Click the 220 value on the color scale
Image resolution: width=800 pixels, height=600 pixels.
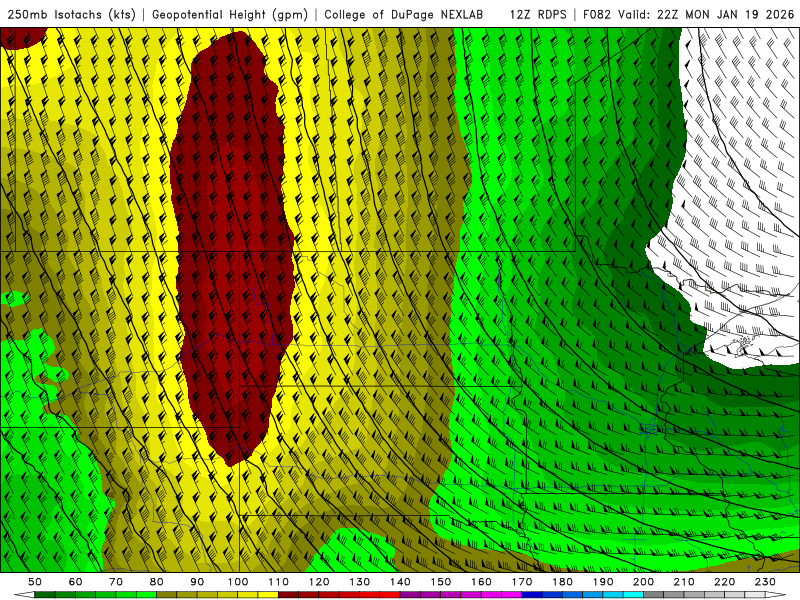pos(725,582)
